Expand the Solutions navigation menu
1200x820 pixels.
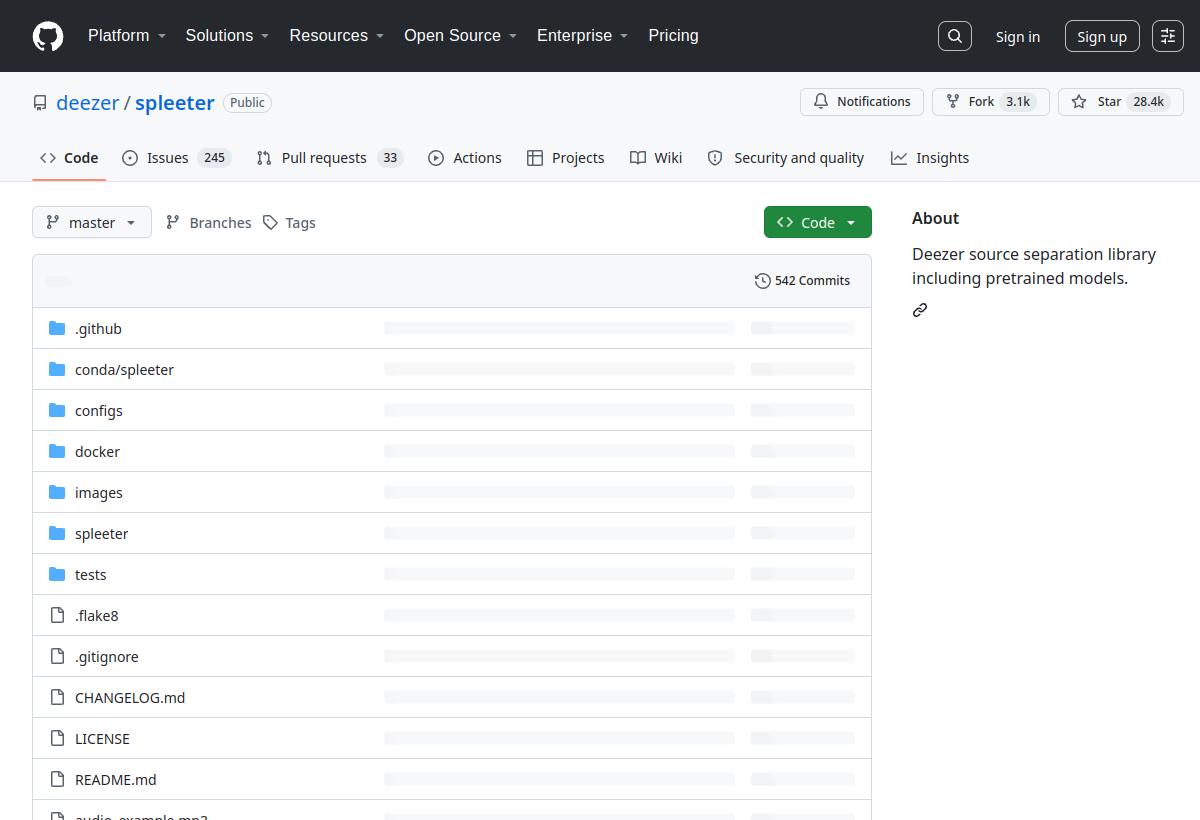(x=227, y=36)
